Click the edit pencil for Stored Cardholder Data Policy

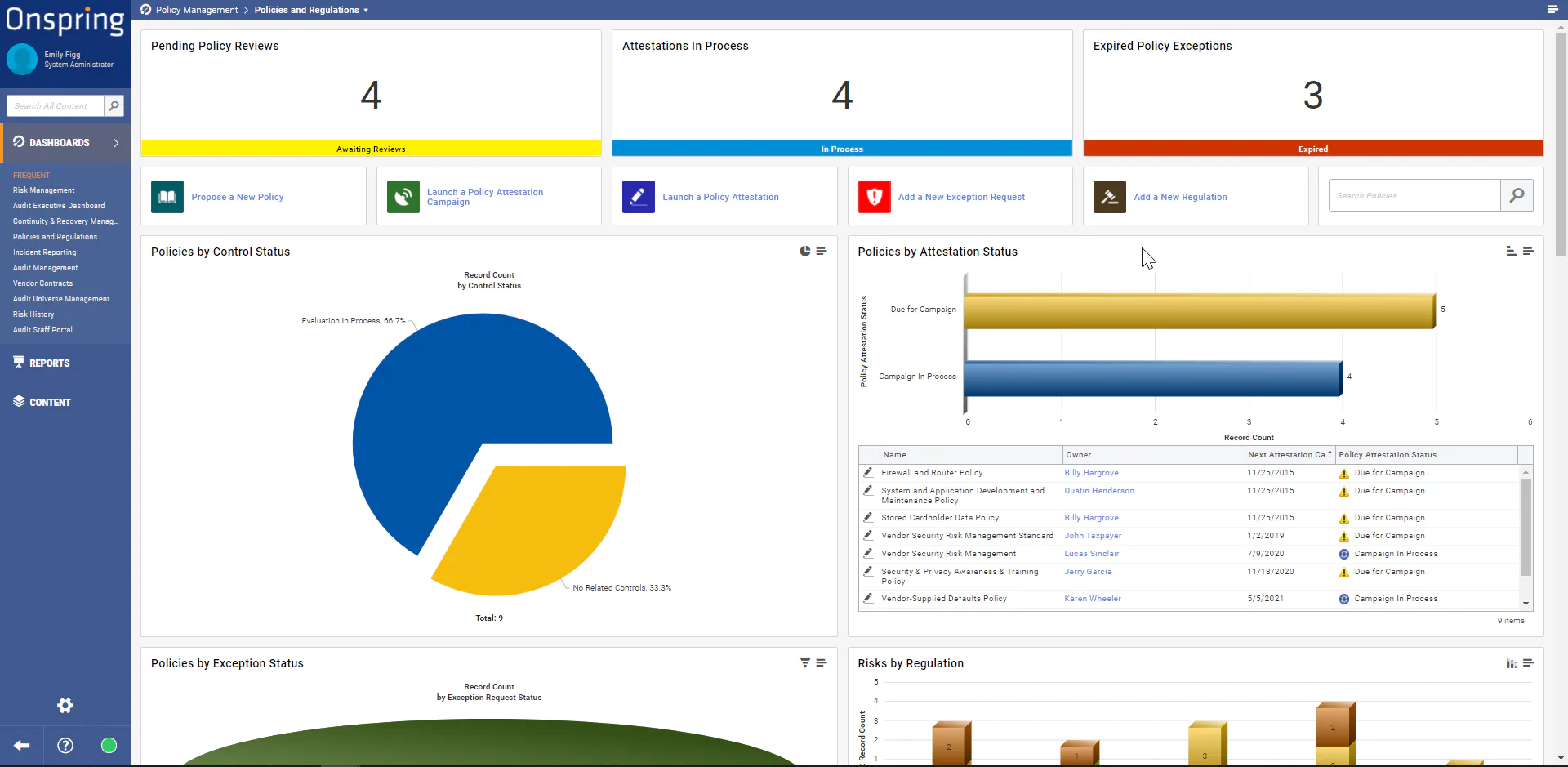[868, 517]
